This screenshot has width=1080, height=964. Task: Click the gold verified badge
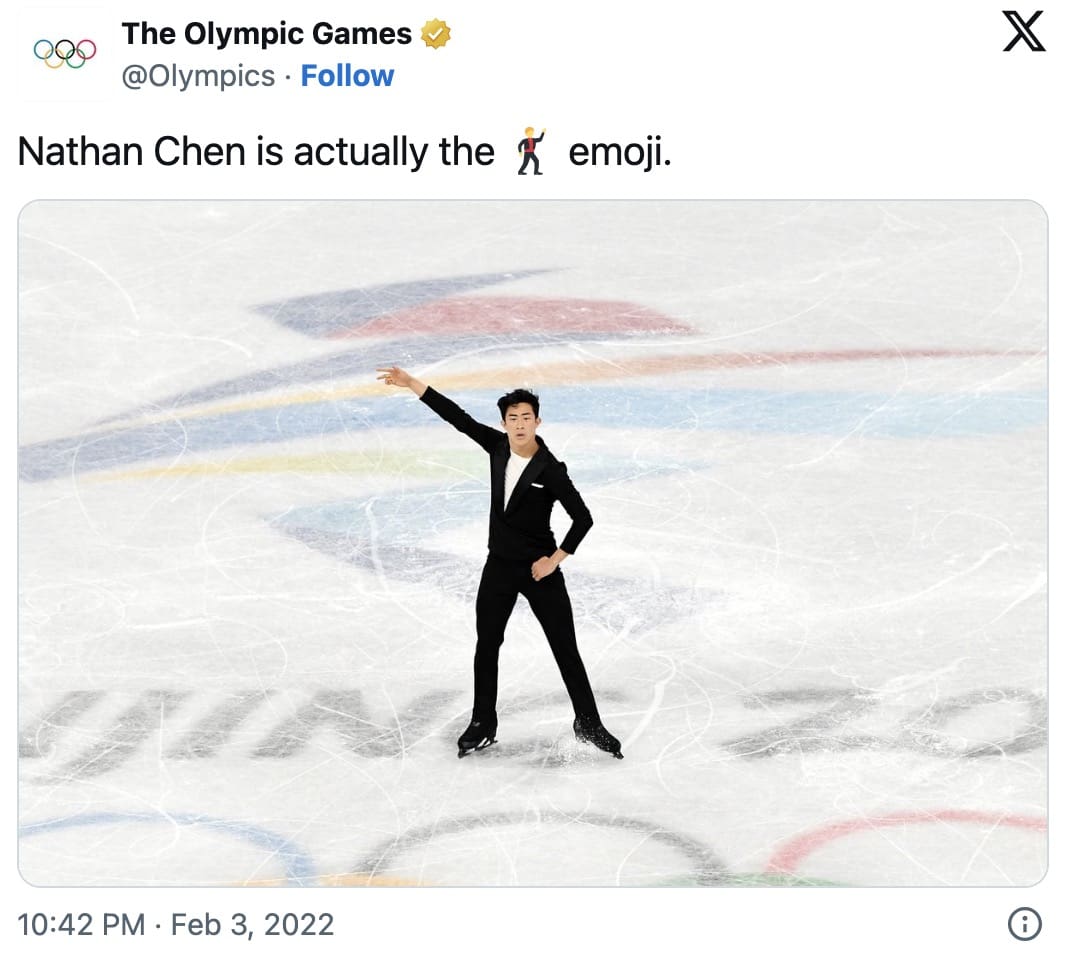[435, 34]
